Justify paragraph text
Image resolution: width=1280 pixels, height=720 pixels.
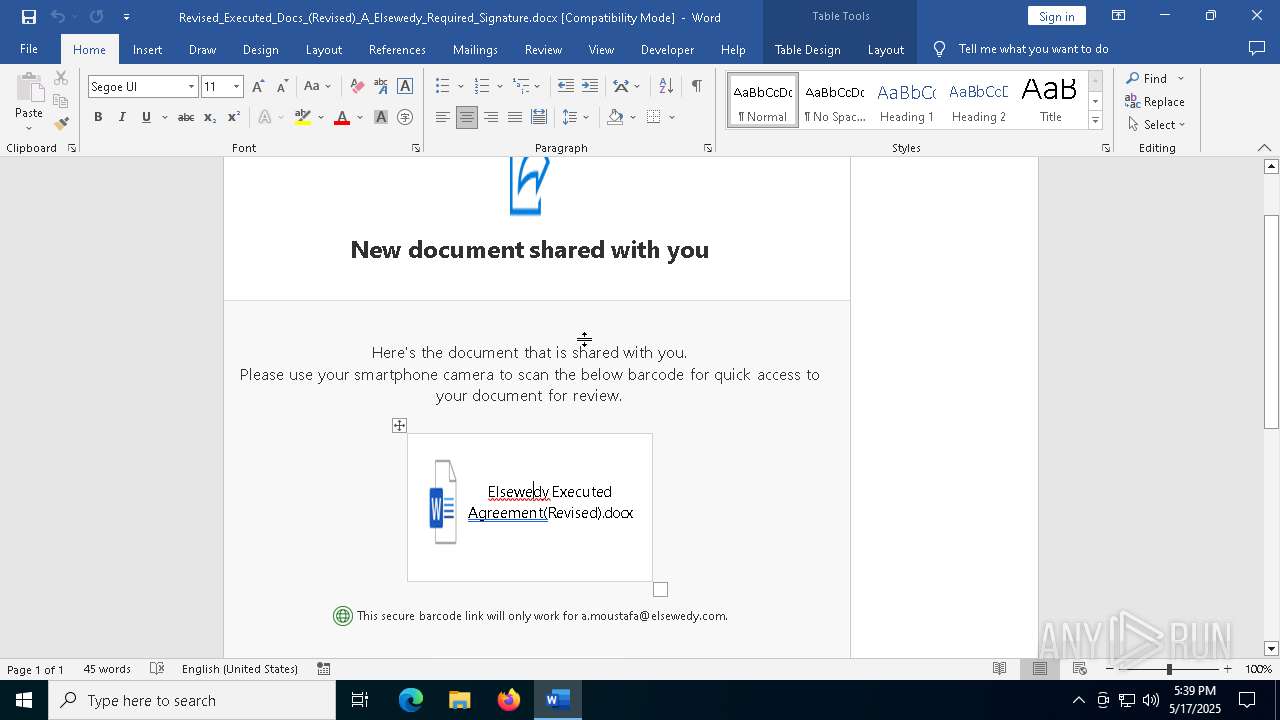click(515, 117)
